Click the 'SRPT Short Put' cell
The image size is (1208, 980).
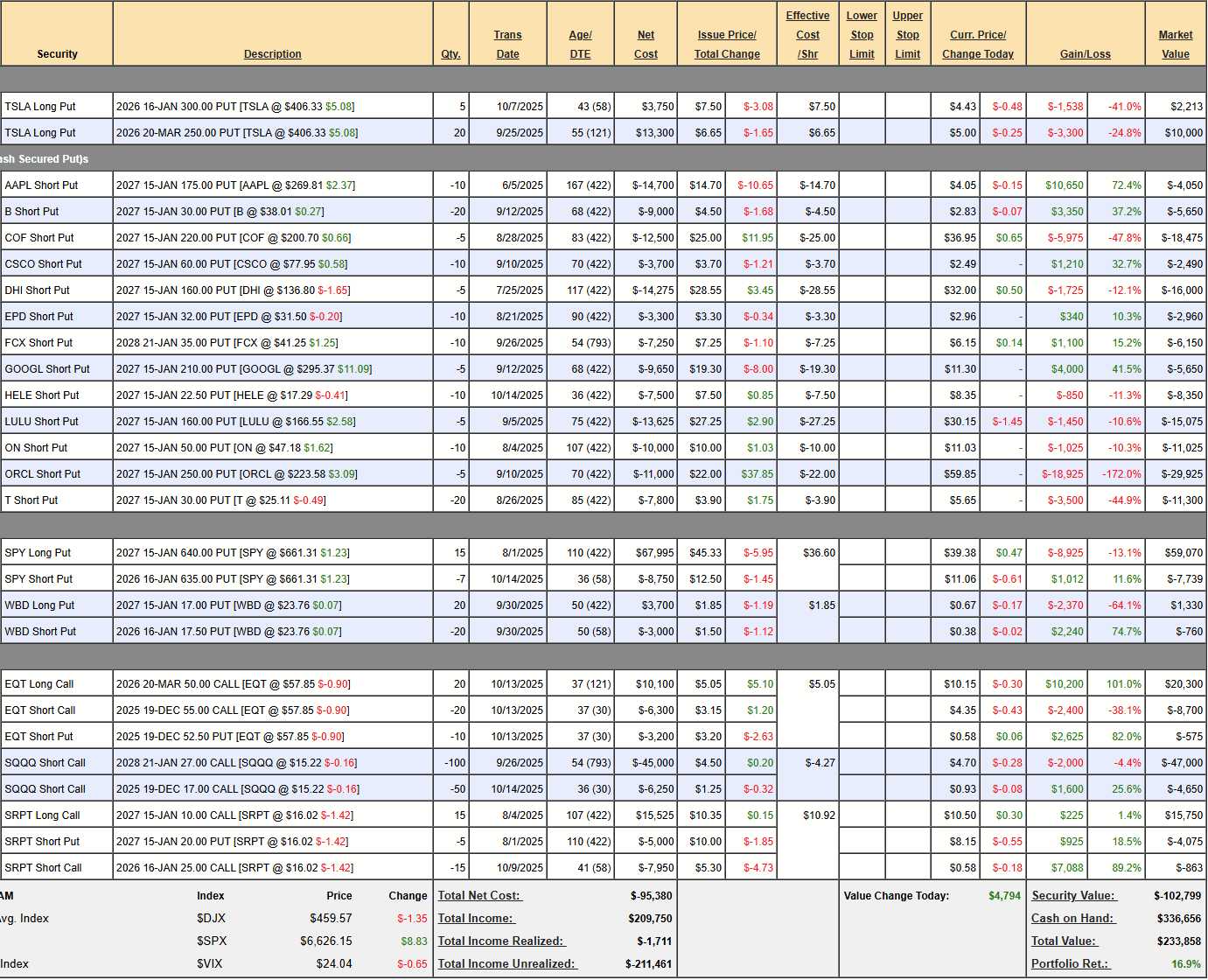click(57, 841)
